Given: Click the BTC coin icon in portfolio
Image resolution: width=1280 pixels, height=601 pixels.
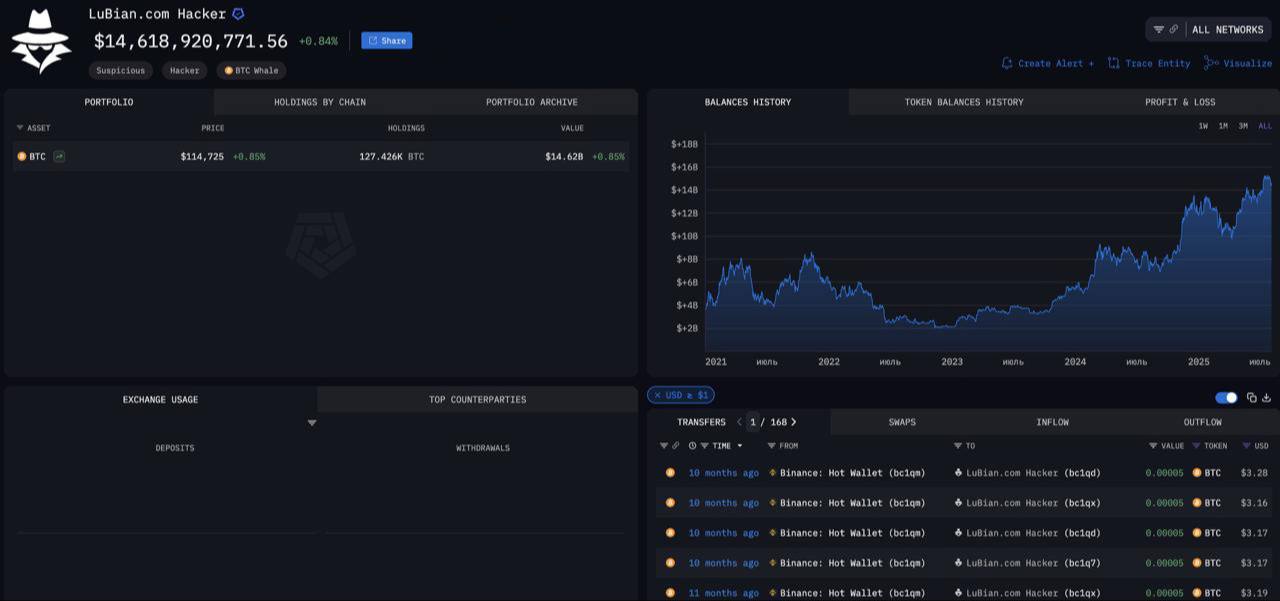Looking at the screenshot, I should [x=22, y=157].
